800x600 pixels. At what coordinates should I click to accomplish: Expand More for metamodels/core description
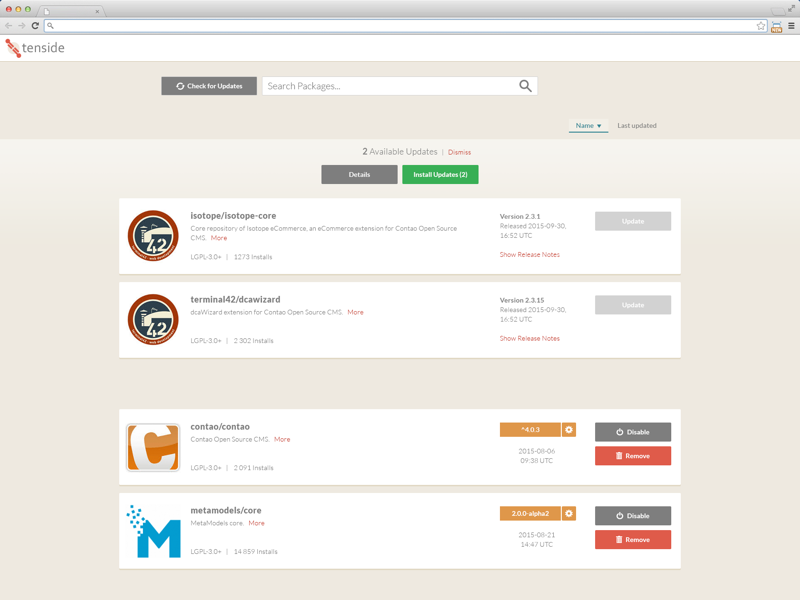257,523
